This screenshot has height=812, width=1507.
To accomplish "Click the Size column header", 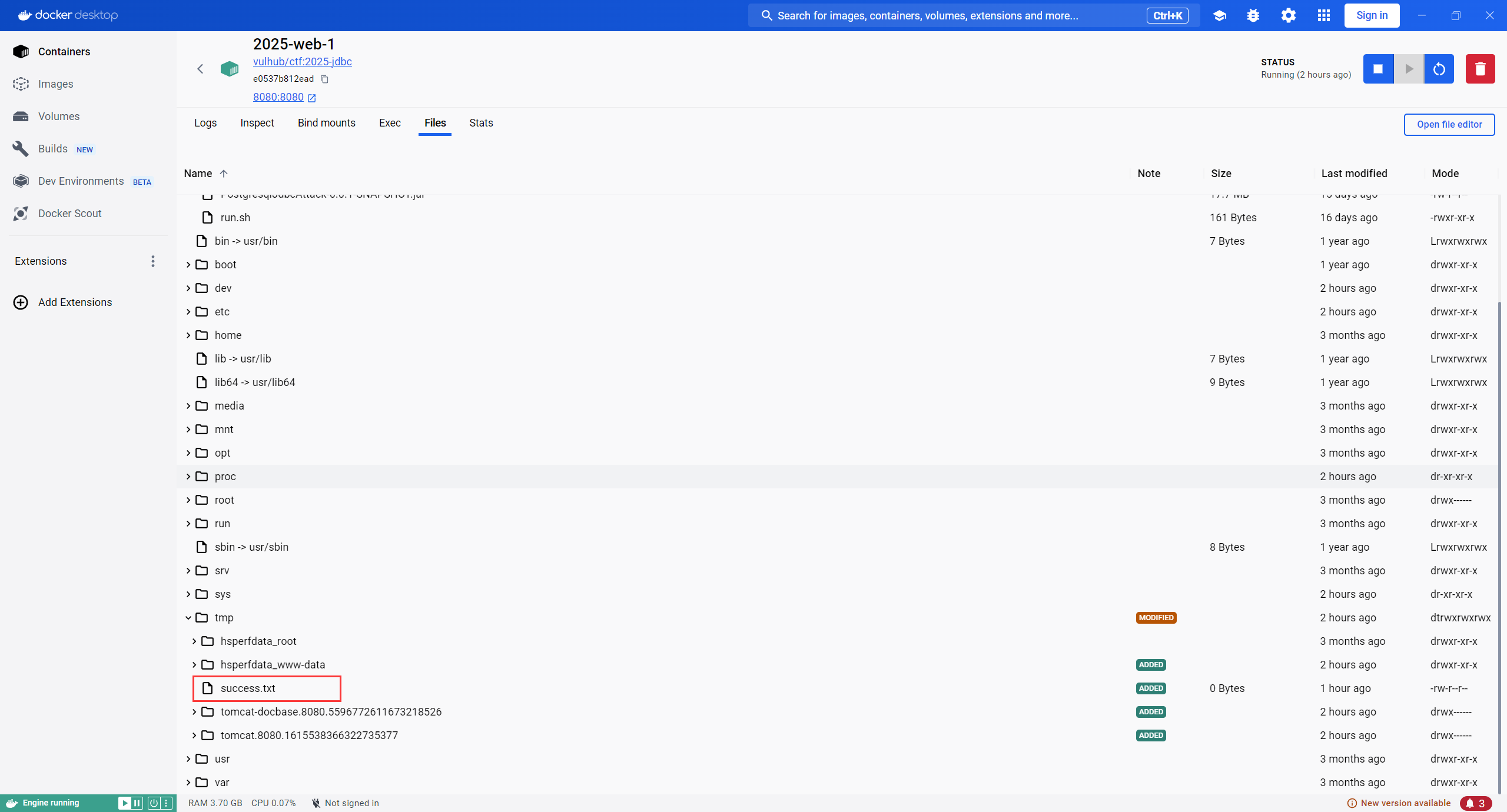I will pyautogui.click(x=1221, y=174).
